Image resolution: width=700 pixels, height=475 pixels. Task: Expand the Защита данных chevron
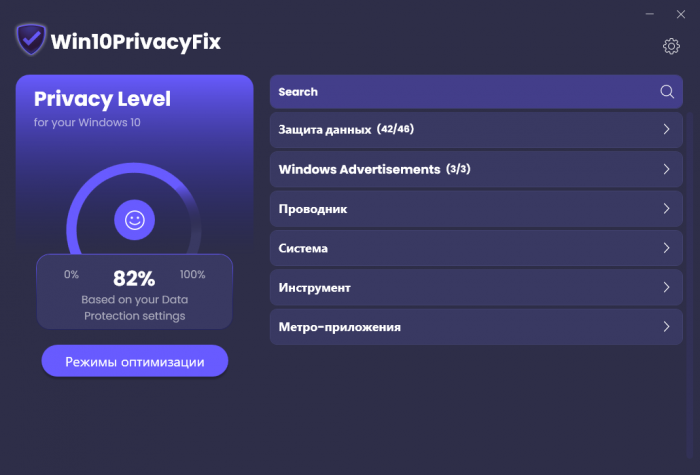pyautogui.click(x=666, y=130)
